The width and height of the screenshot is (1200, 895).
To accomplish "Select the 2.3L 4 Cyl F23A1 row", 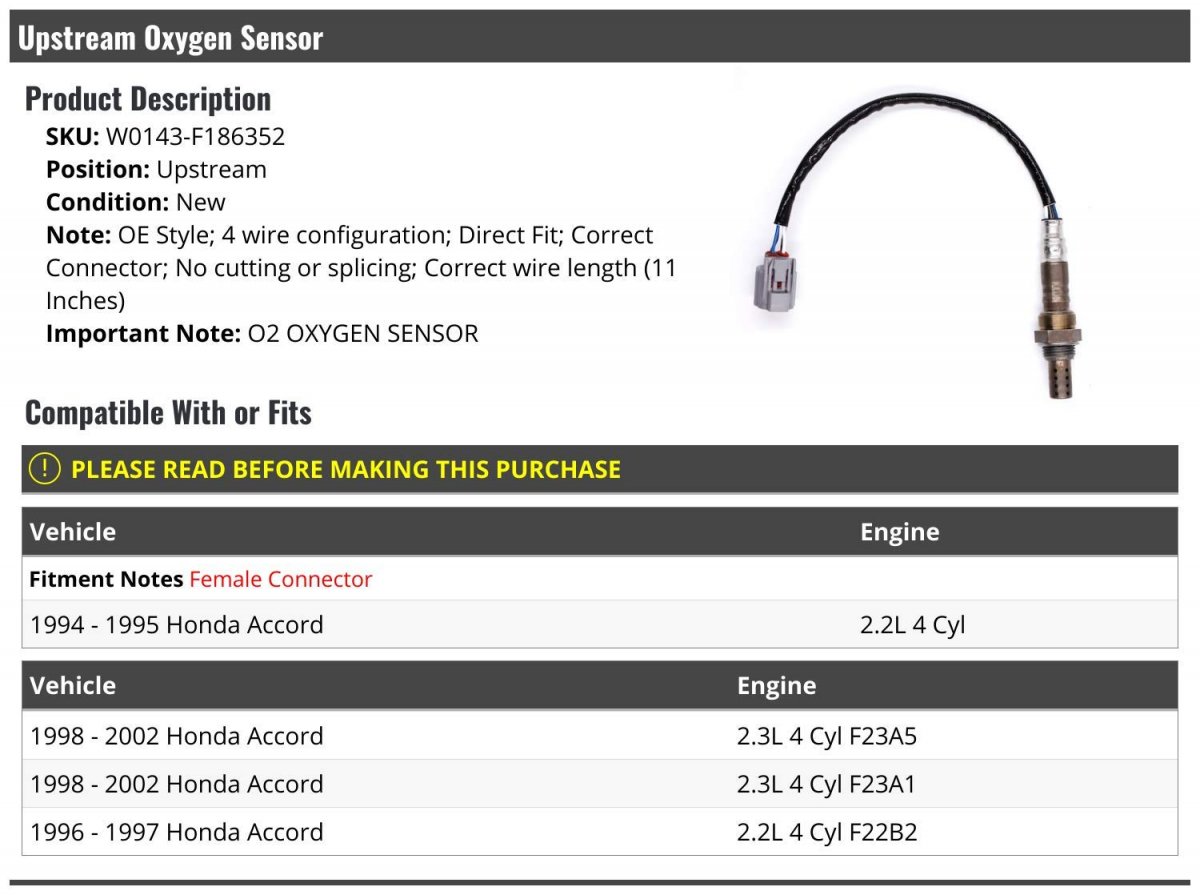I will (x=600, y=784).
